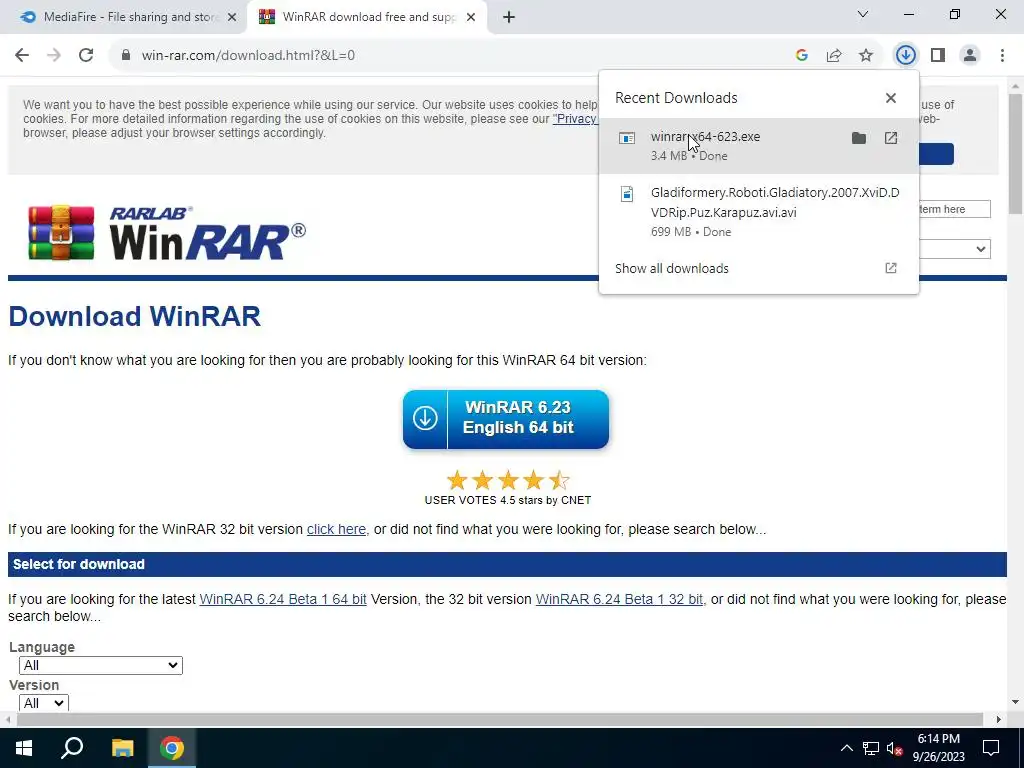
Task: Expand the Language dropdown
Action: (x=101, y=665)
